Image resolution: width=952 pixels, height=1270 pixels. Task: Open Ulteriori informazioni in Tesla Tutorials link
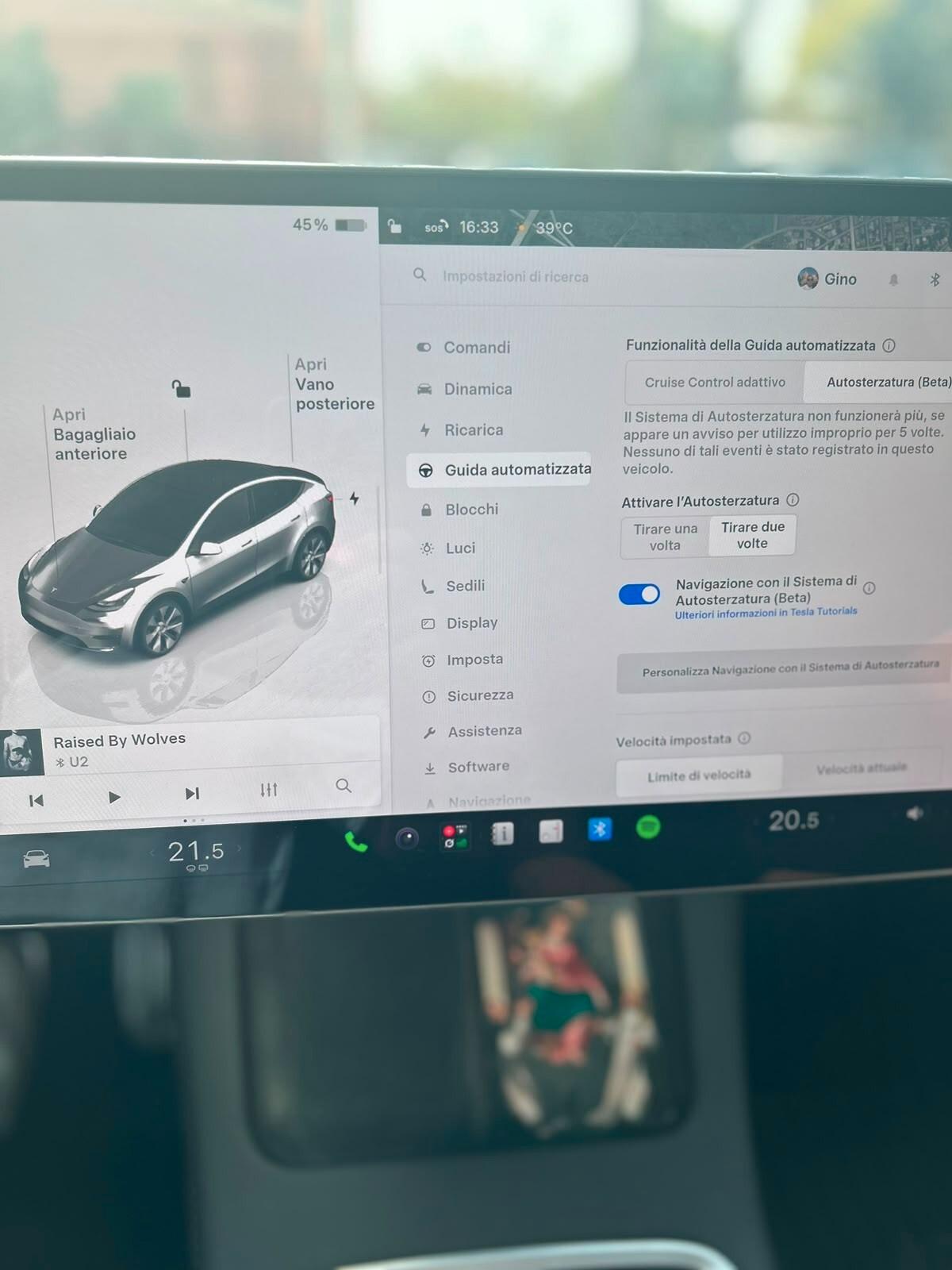coord(766,613)
